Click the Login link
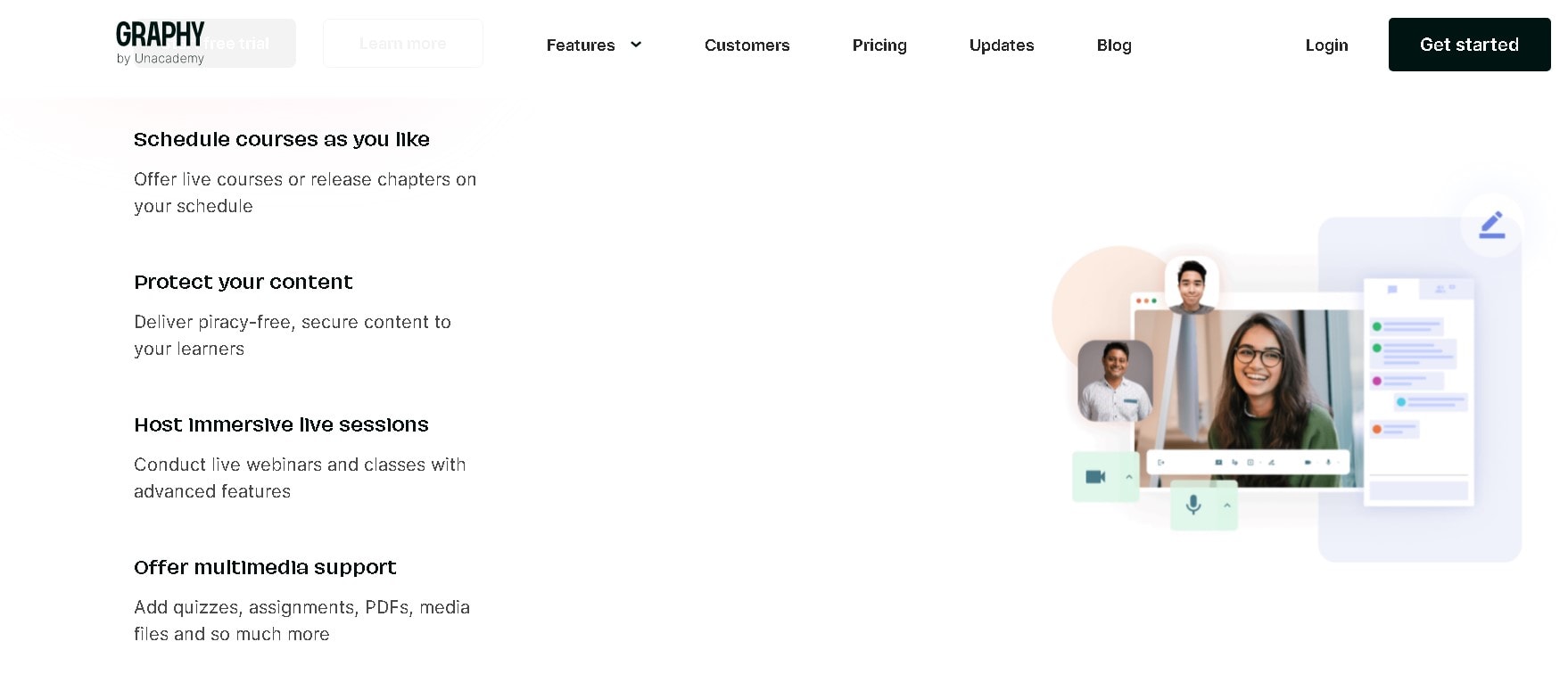The width and height of the screenshot is (1568, 691). coord(1326,45)
